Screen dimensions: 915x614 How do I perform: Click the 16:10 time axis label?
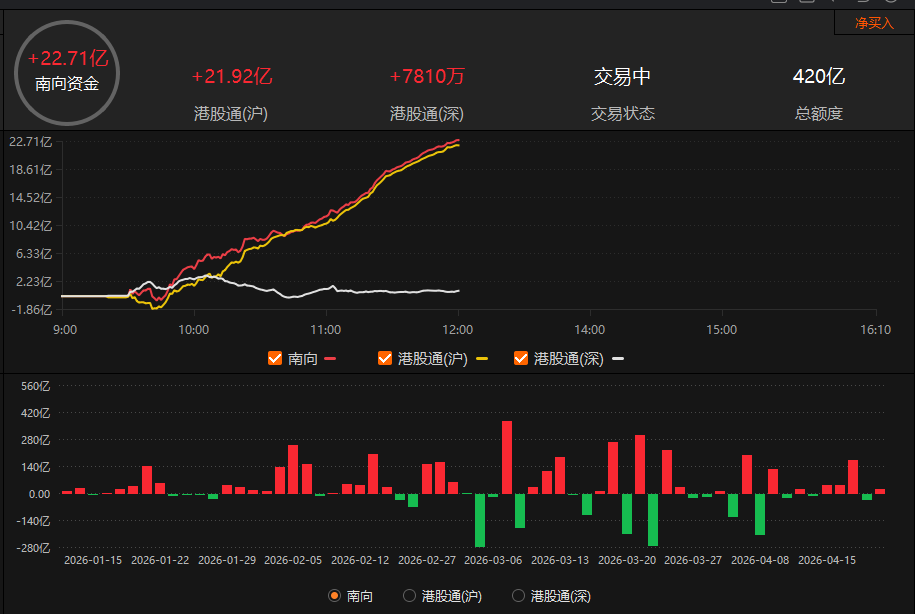(x=875, y=330)
